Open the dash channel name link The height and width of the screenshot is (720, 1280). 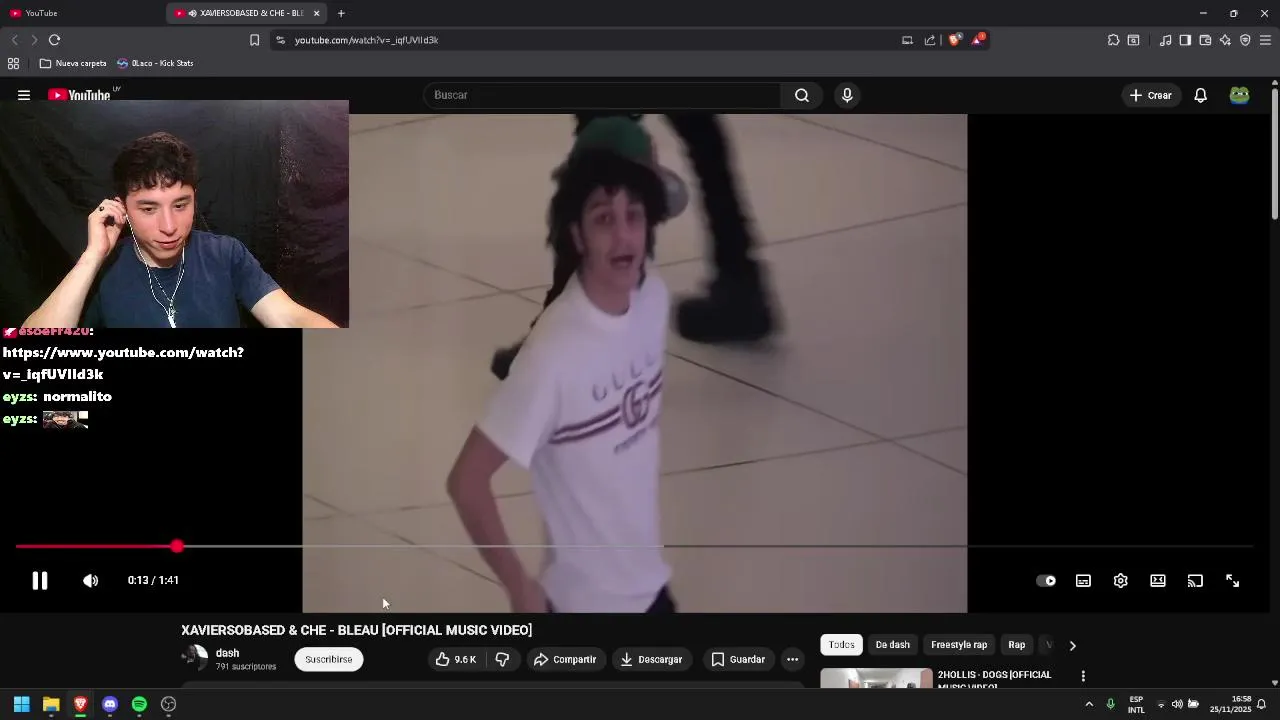tap(227, 653)
